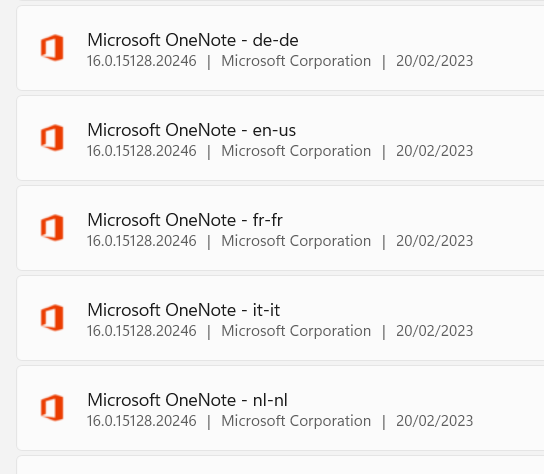Click Microsoft Corporation publisher in de-de entry
Image resolution: width=544 pixels, height=474 pixels.
coord(296,61)
